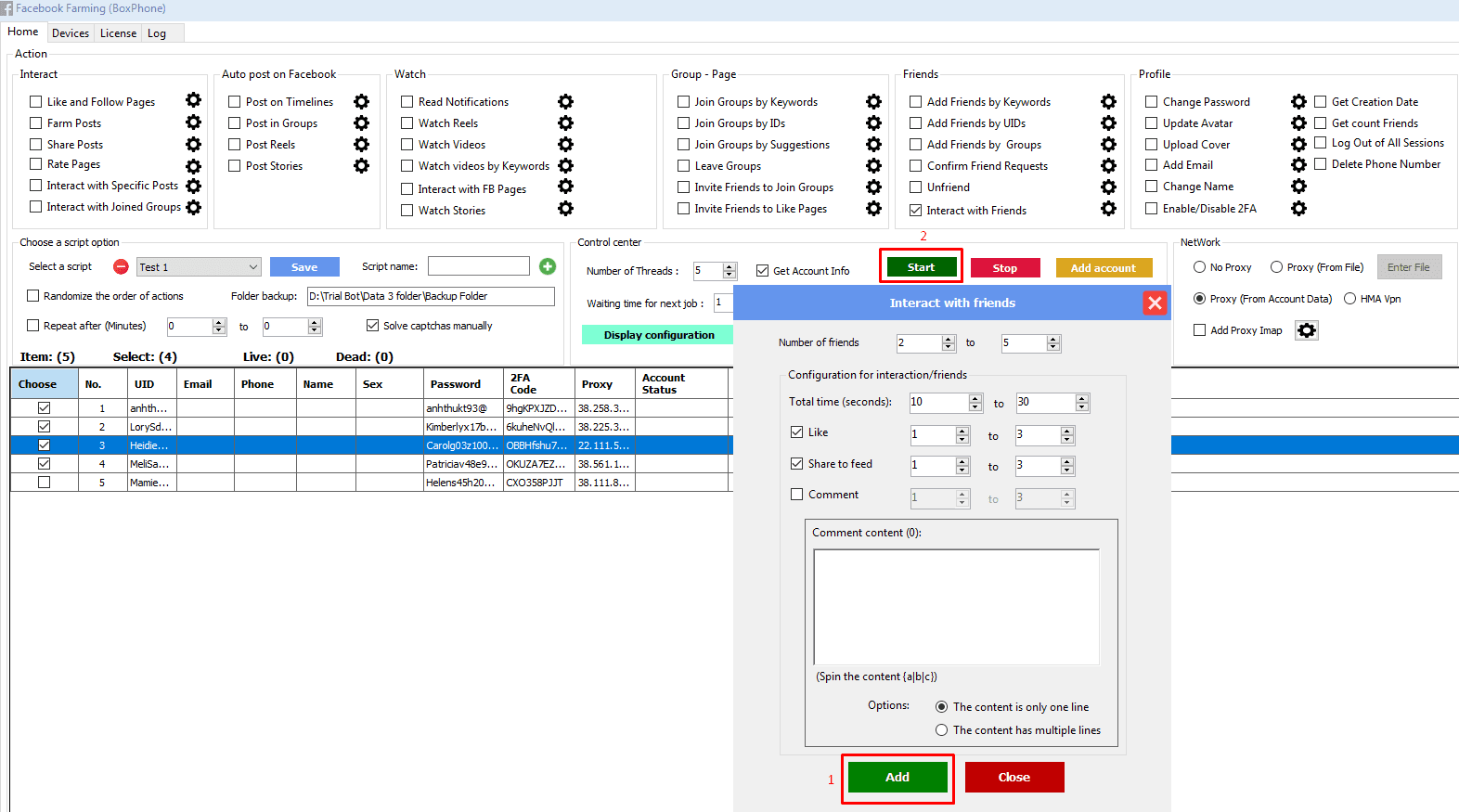1459x812 pixels.
Task: Toggle Get Account Info checkbox
Action: pyautogui.click(x=762, y=271)
